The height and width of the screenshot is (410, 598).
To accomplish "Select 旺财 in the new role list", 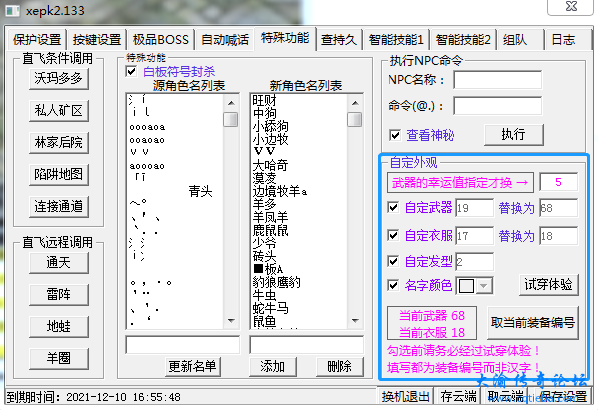I will (264, 100).
